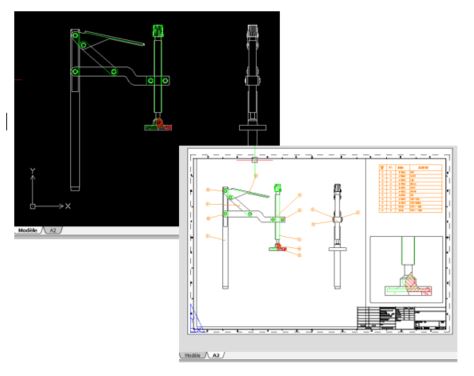Click the UCS origin square in model space
The image size is (474, 376).
tap(33, 206)
